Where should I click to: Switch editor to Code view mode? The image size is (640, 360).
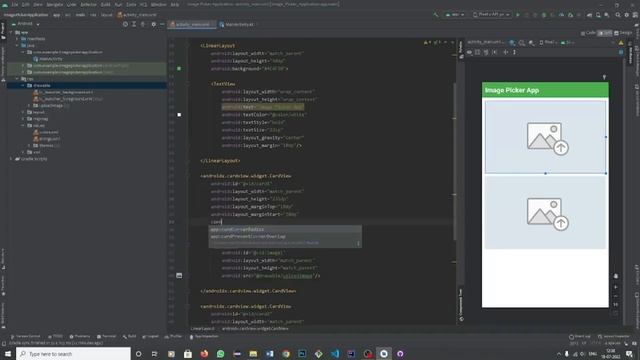588,33
